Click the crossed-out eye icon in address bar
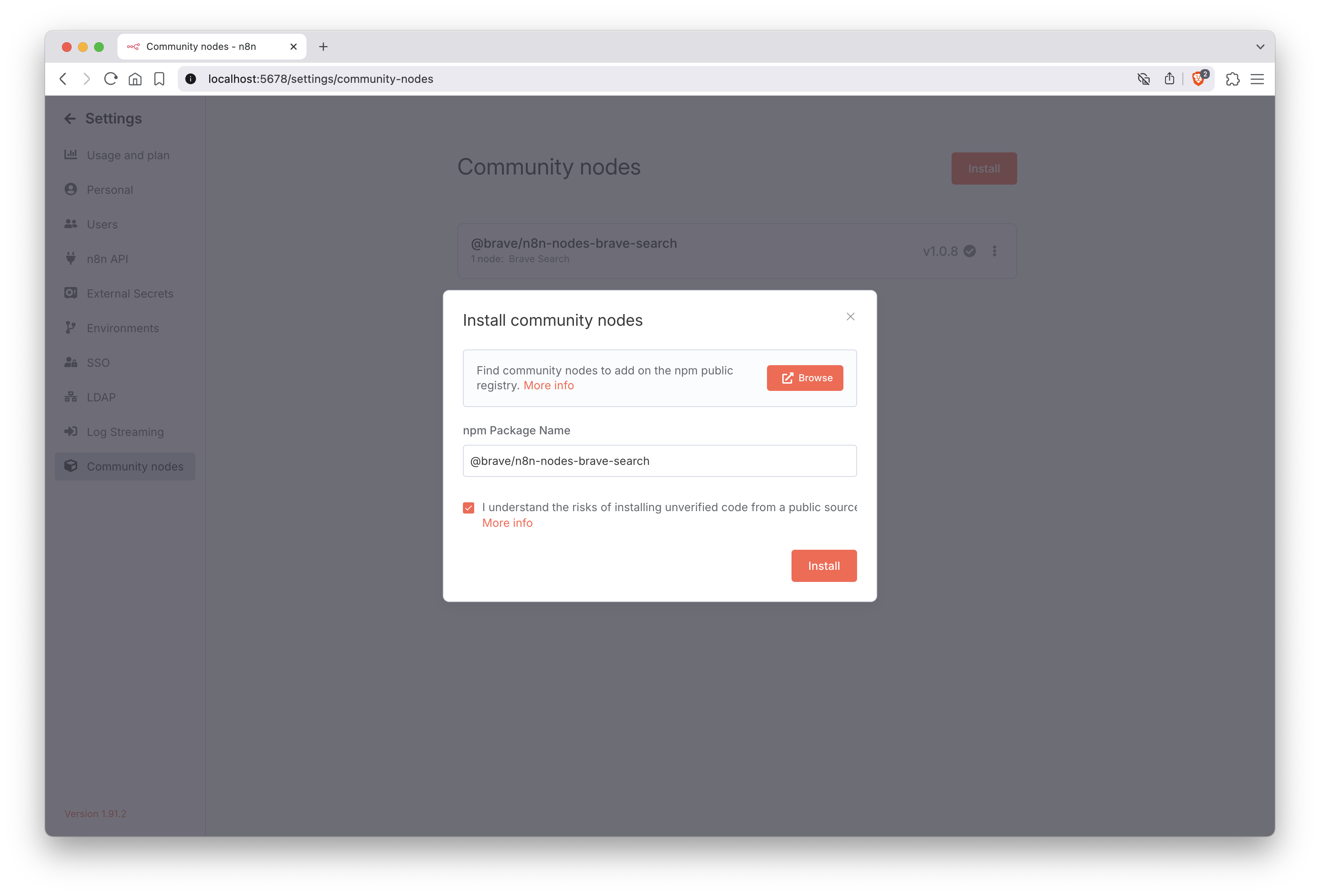 1144,79
